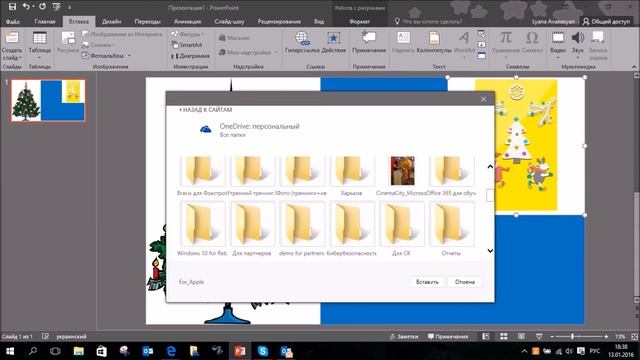Click the Общий доступ (Share) button
Image resolution: width=640 pixels, height=360 pixels.
607,21
